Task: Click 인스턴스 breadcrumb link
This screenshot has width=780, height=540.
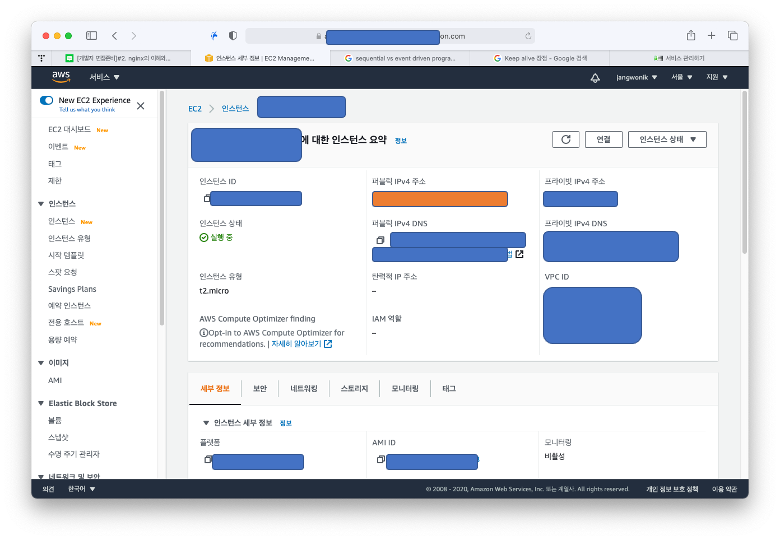Action: (x=235, y=109)
